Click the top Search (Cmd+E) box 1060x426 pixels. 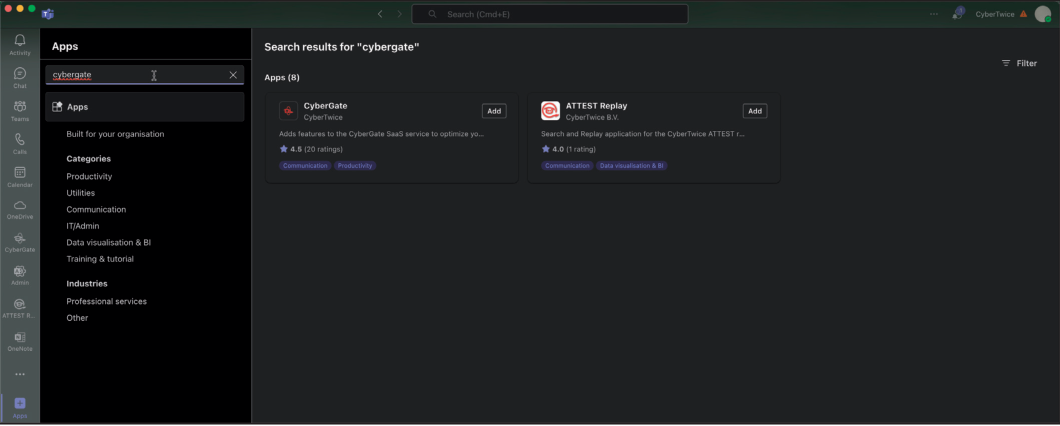click(x=550, y=14)
